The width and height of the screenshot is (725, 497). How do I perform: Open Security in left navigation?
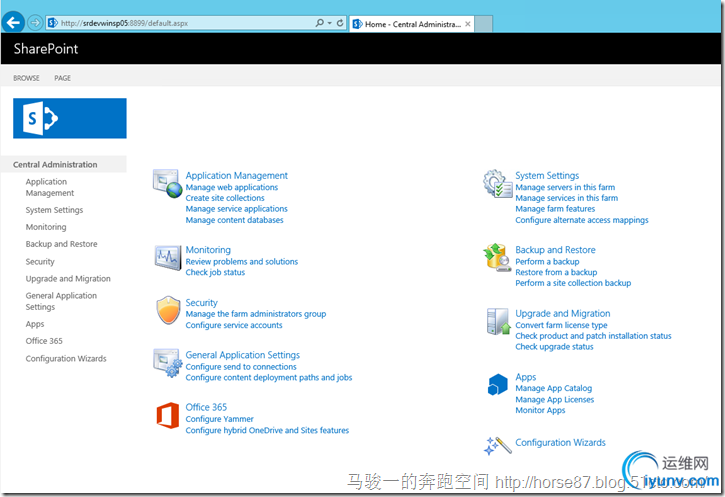tap(40, 262)
